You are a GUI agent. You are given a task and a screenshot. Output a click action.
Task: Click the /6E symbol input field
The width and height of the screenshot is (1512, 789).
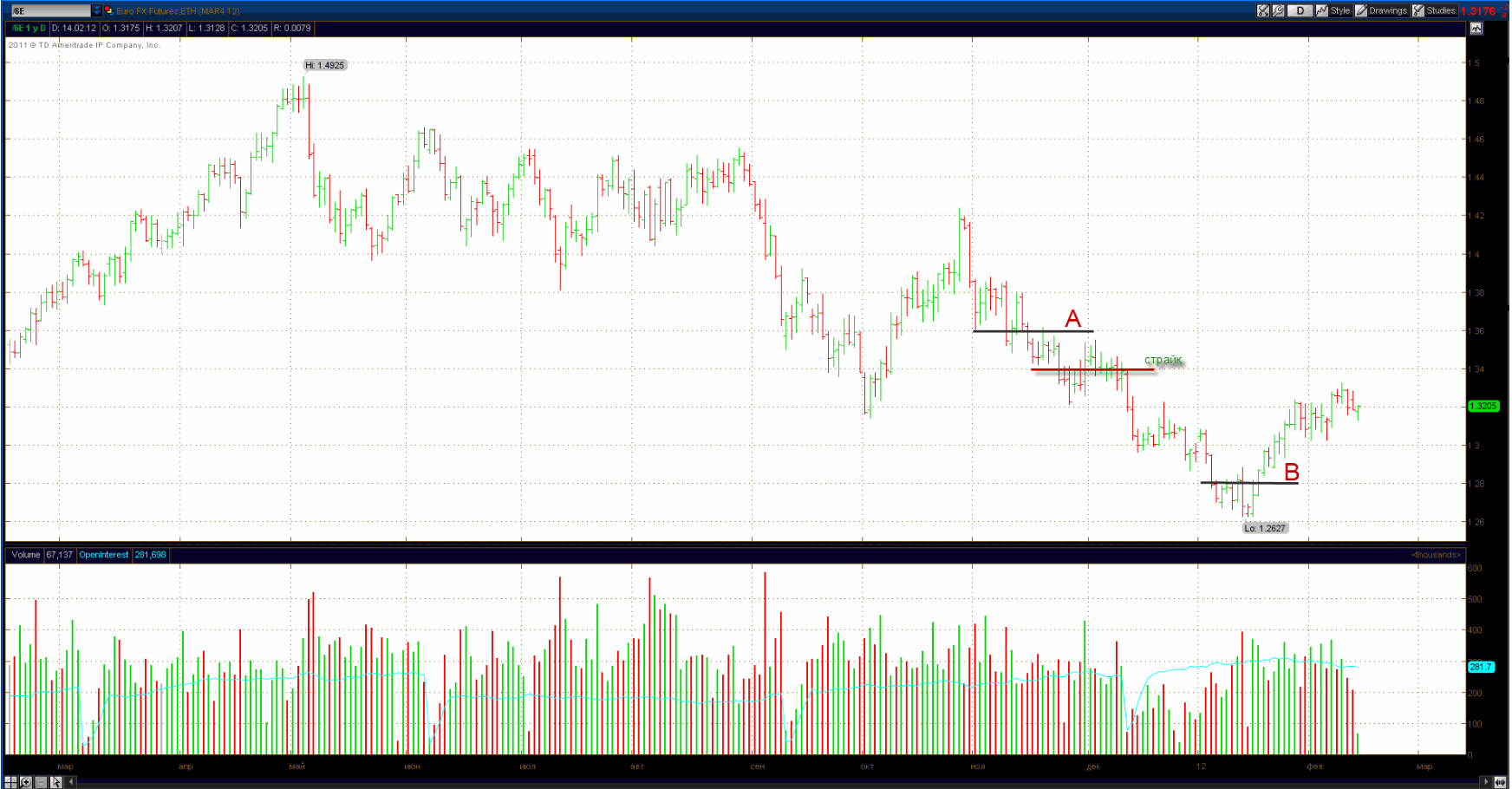coord(50,11)
